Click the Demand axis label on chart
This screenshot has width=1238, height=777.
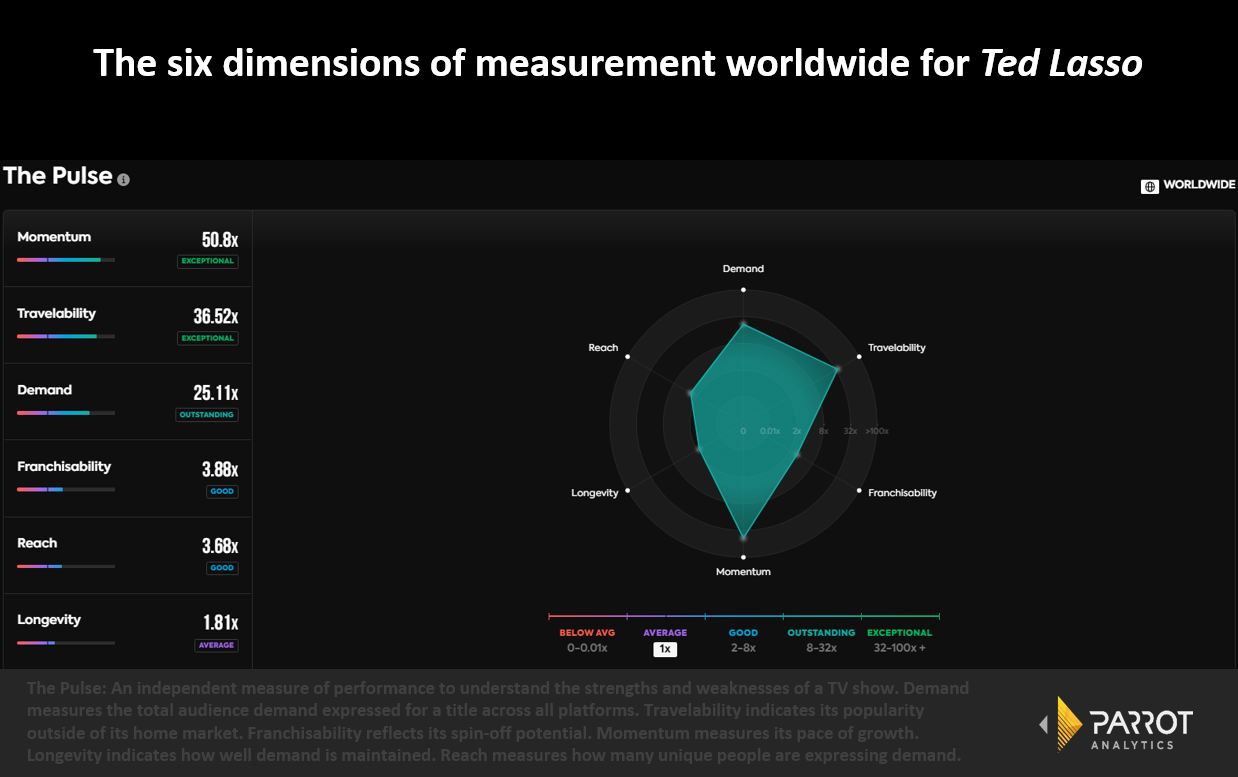(x=743, y=268)
